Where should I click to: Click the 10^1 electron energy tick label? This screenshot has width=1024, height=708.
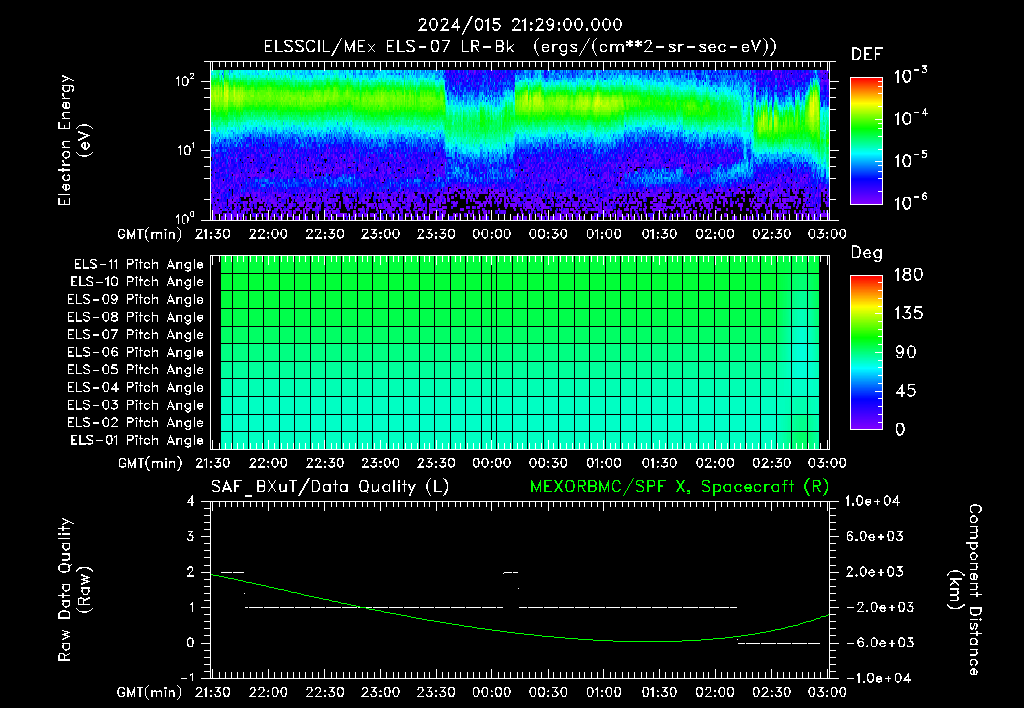pos(185,150)
